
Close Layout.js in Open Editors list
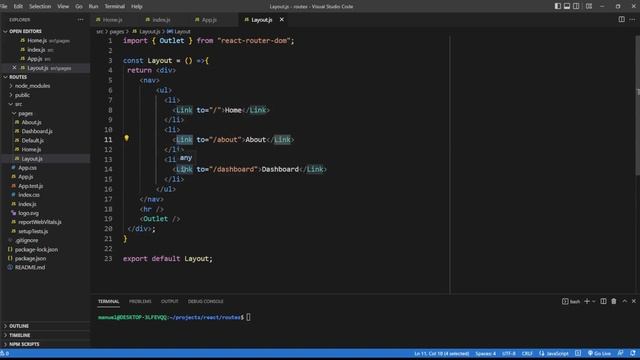pos(14,68)
